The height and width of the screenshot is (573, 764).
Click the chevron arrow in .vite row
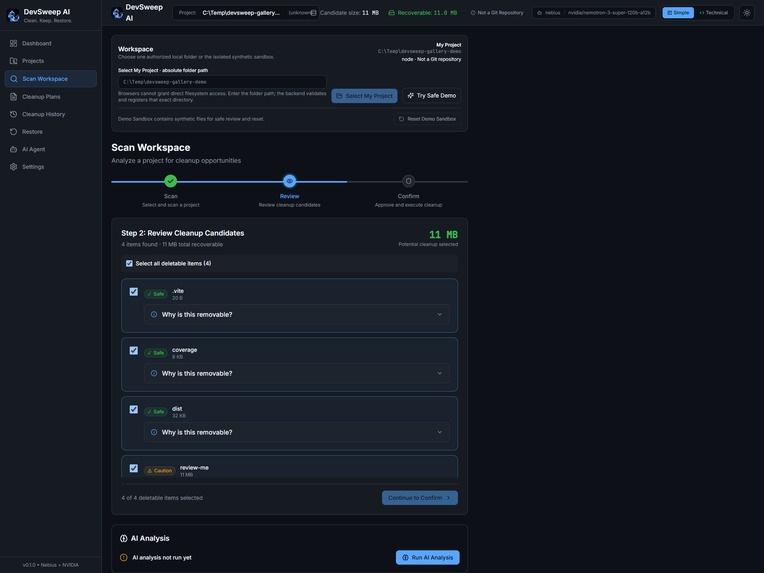click(439, 314)
